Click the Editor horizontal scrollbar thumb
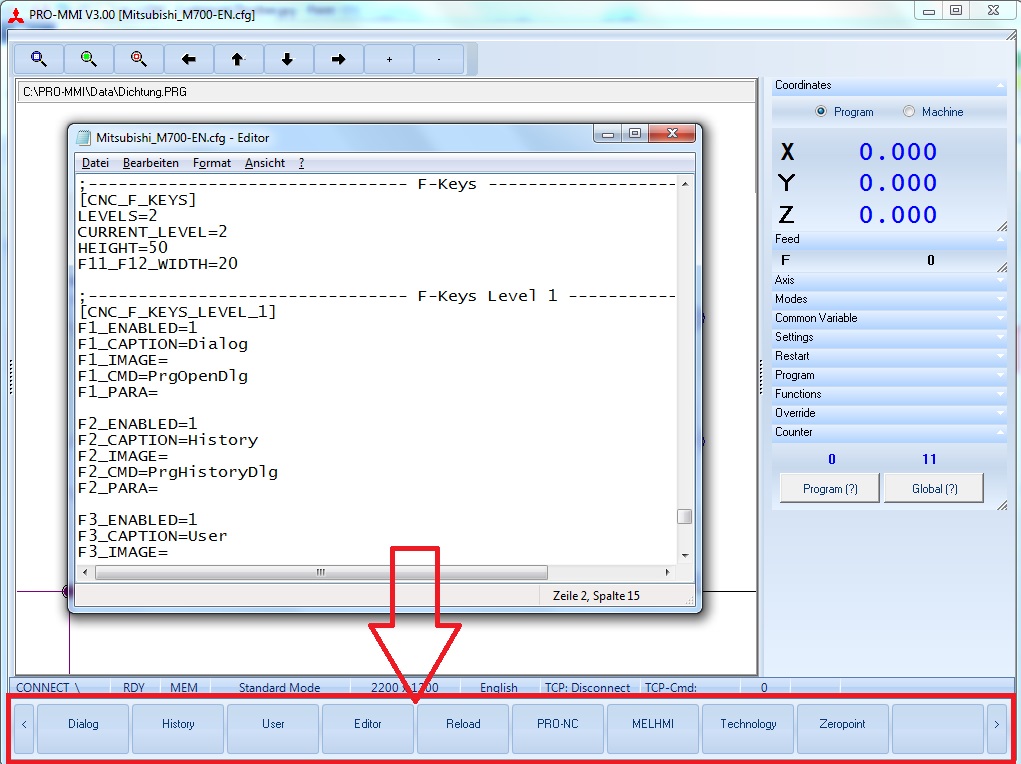Image resolution: width=1021 pixels, height=764 pixels. click(321, 573)
